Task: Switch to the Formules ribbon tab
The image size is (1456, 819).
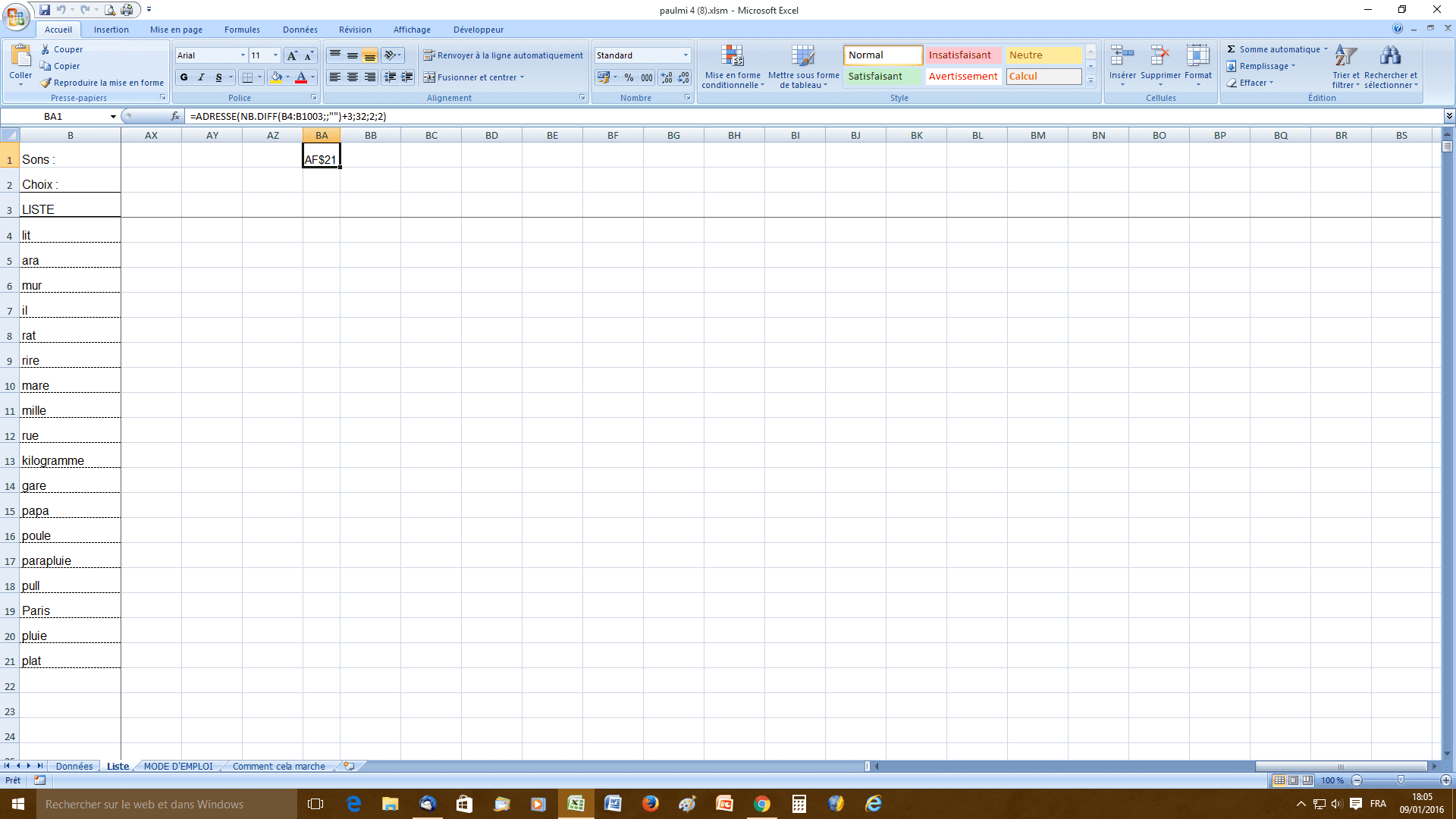Action: pyautogui.click(x=242, y=30)
